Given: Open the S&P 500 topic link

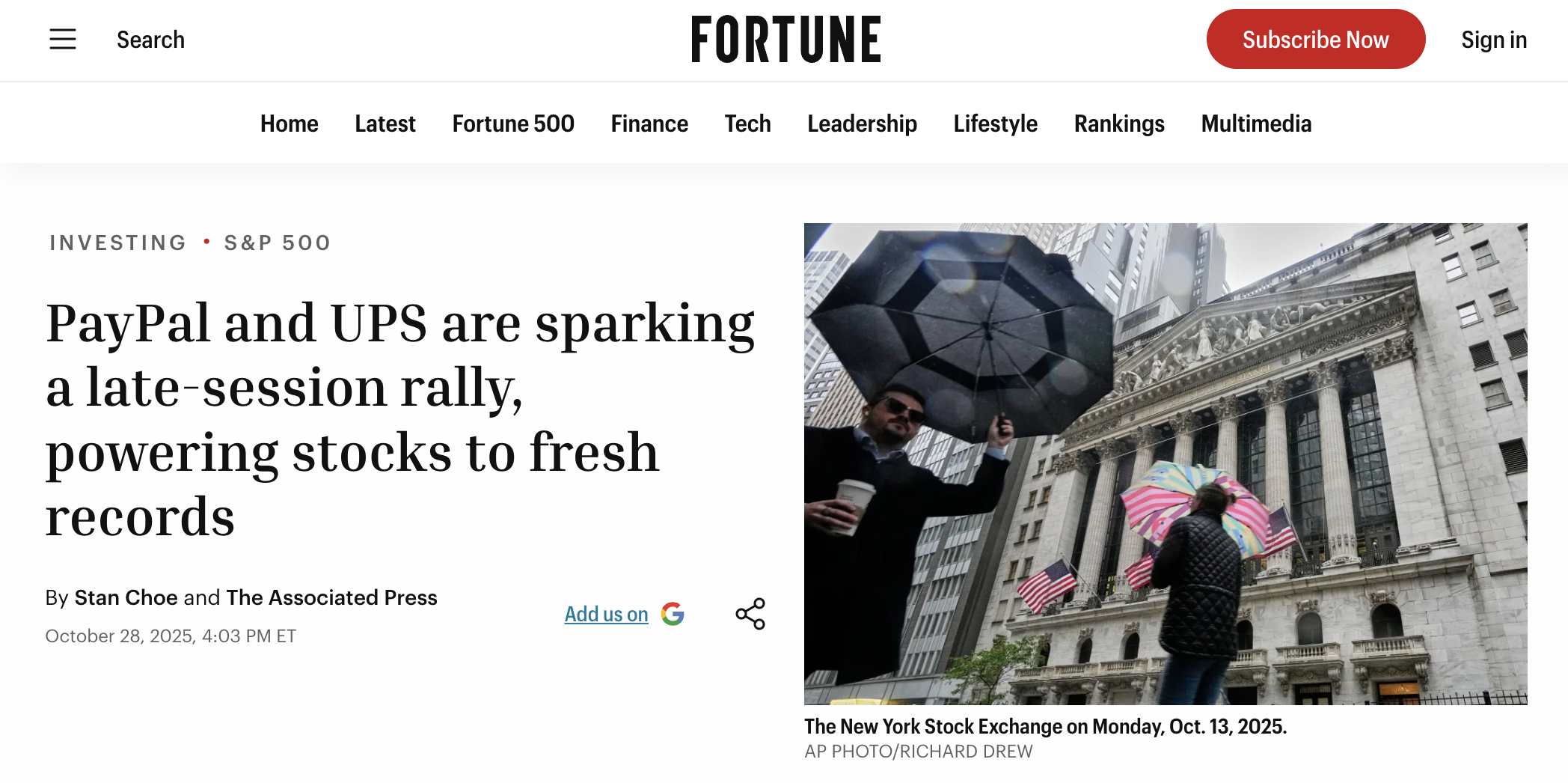Looking at the screenshot, I should coord(277,243).
